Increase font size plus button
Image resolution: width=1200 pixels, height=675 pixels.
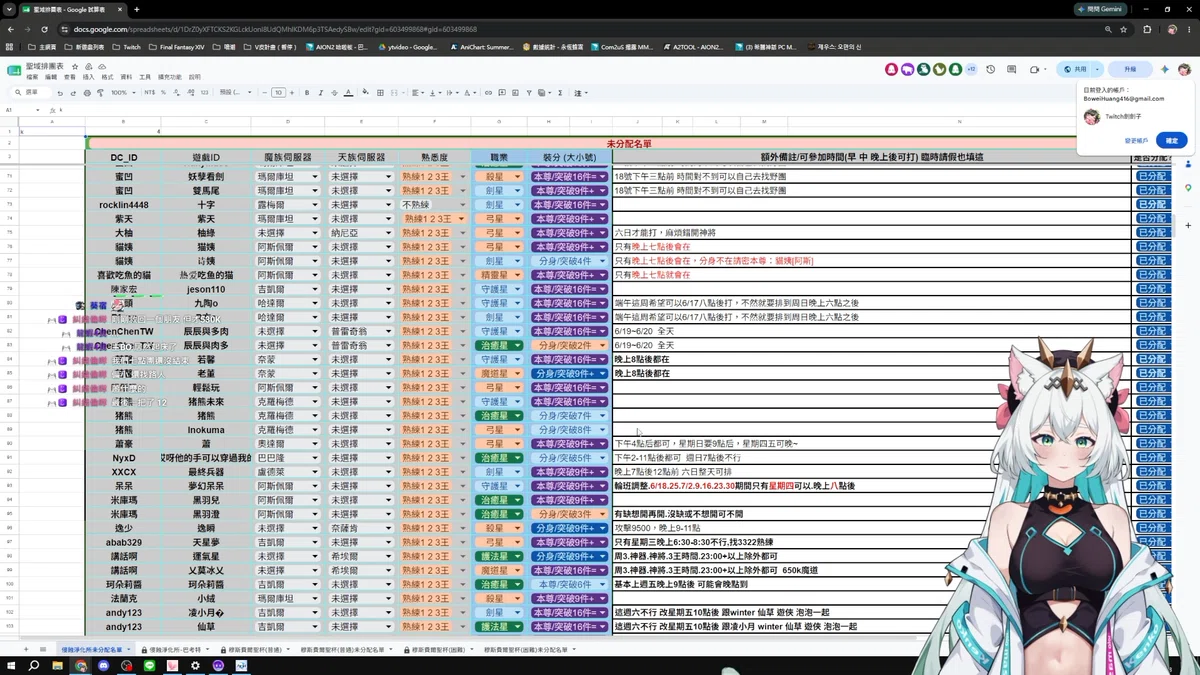[x=292, y=93]
